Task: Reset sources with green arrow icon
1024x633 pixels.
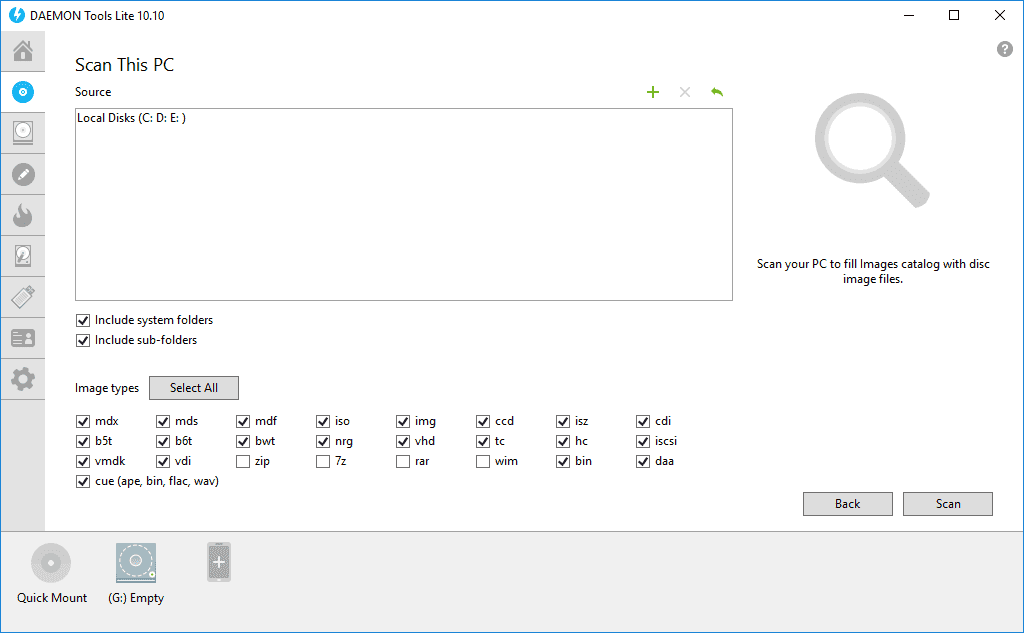Action: [x=716, y=92]
